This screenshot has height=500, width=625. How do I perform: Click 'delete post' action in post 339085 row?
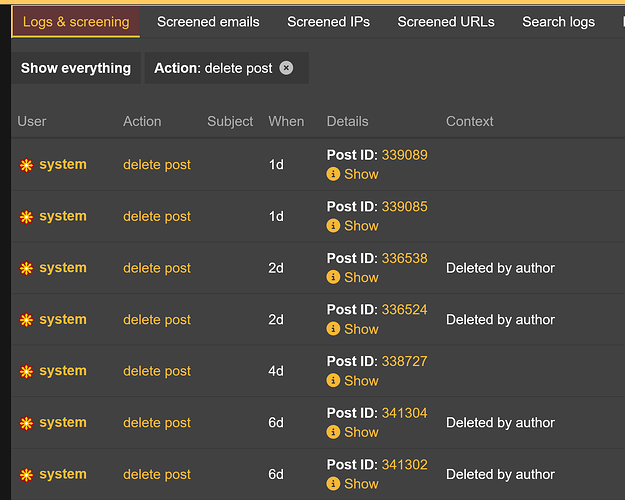157,217
